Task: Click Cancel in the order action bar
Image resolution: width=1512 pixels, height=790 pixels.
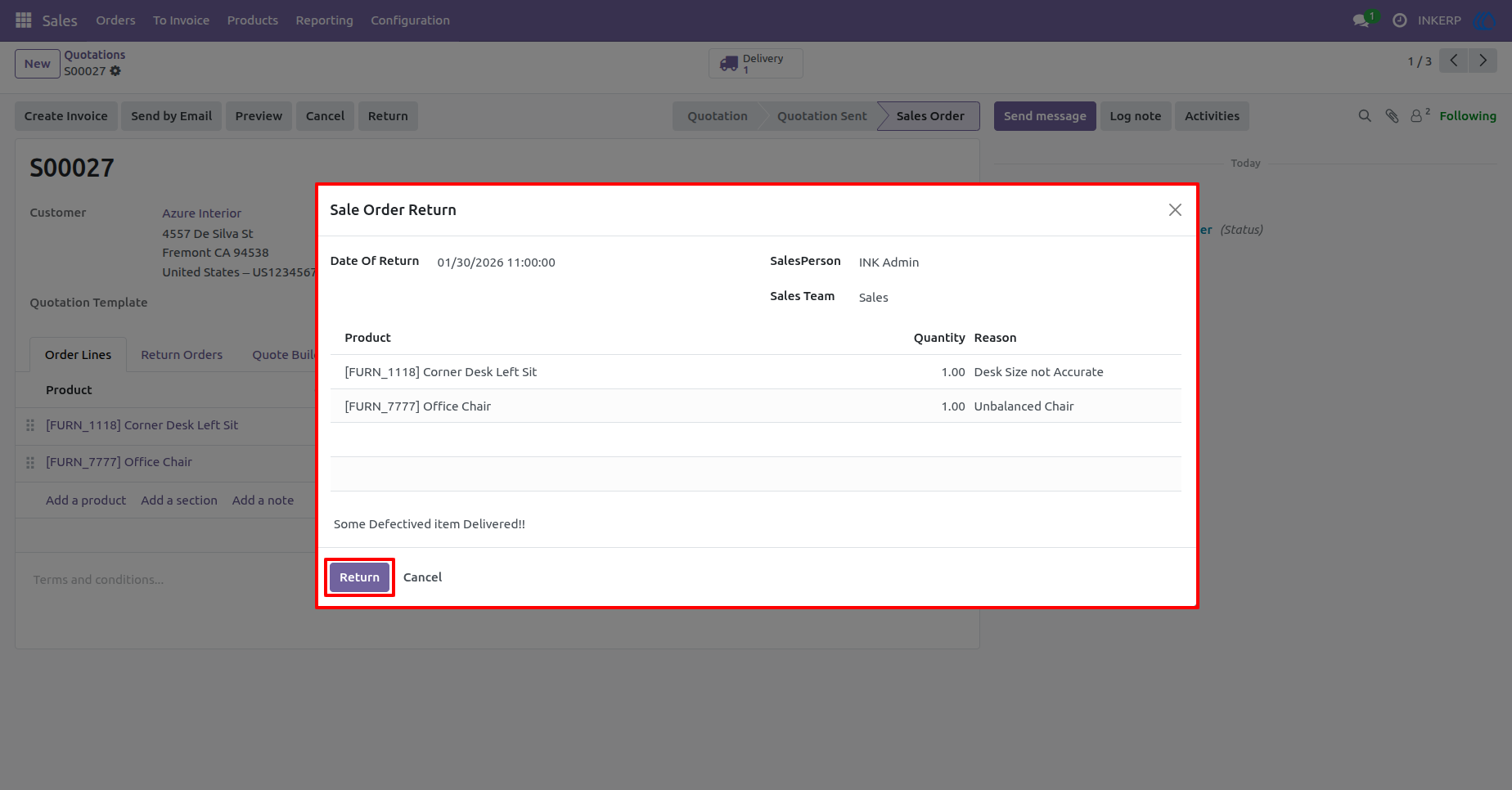Action: tap(325, 116)
